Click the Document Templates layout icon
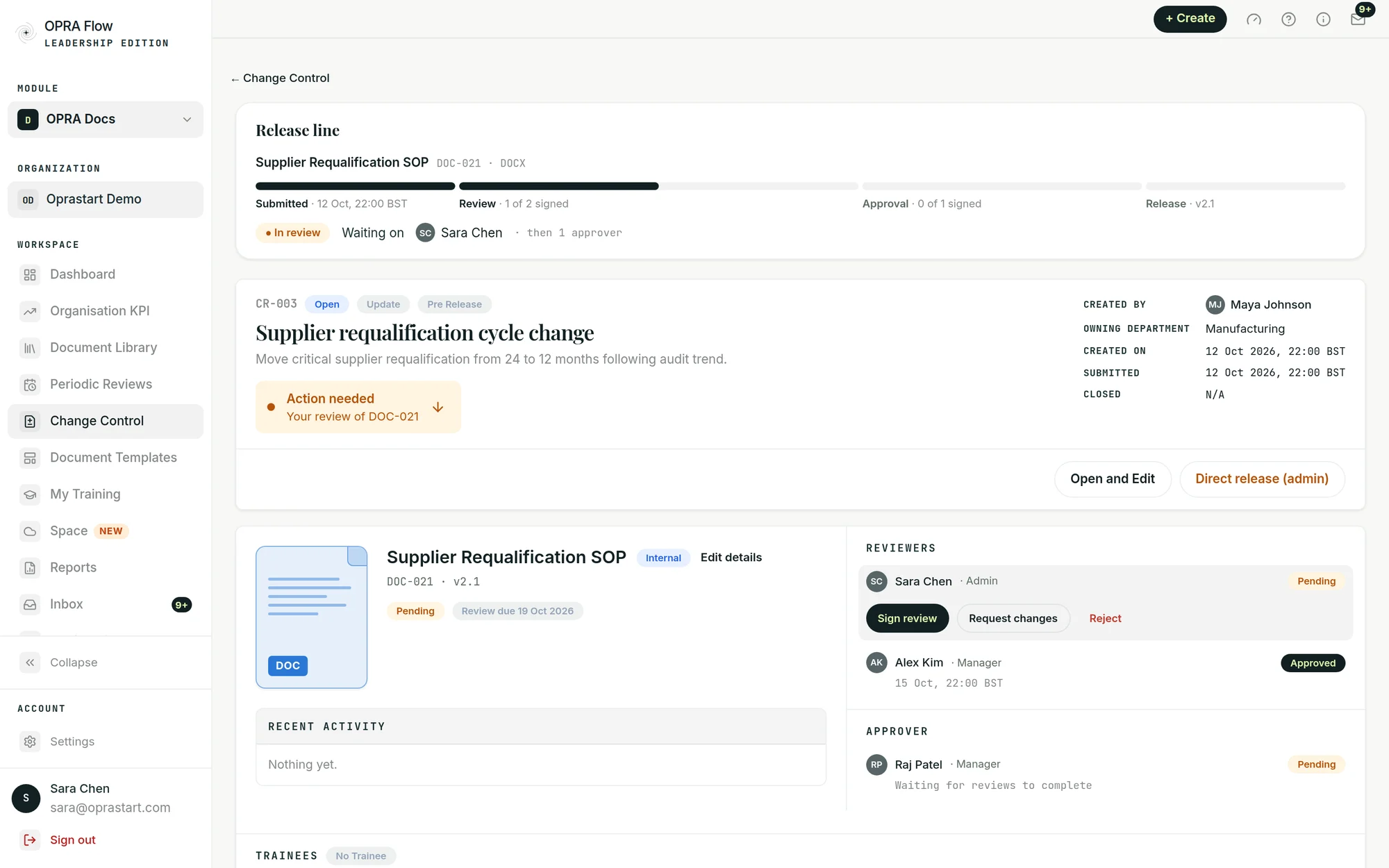Screen dimensions: 1389x868 point(30,458)
